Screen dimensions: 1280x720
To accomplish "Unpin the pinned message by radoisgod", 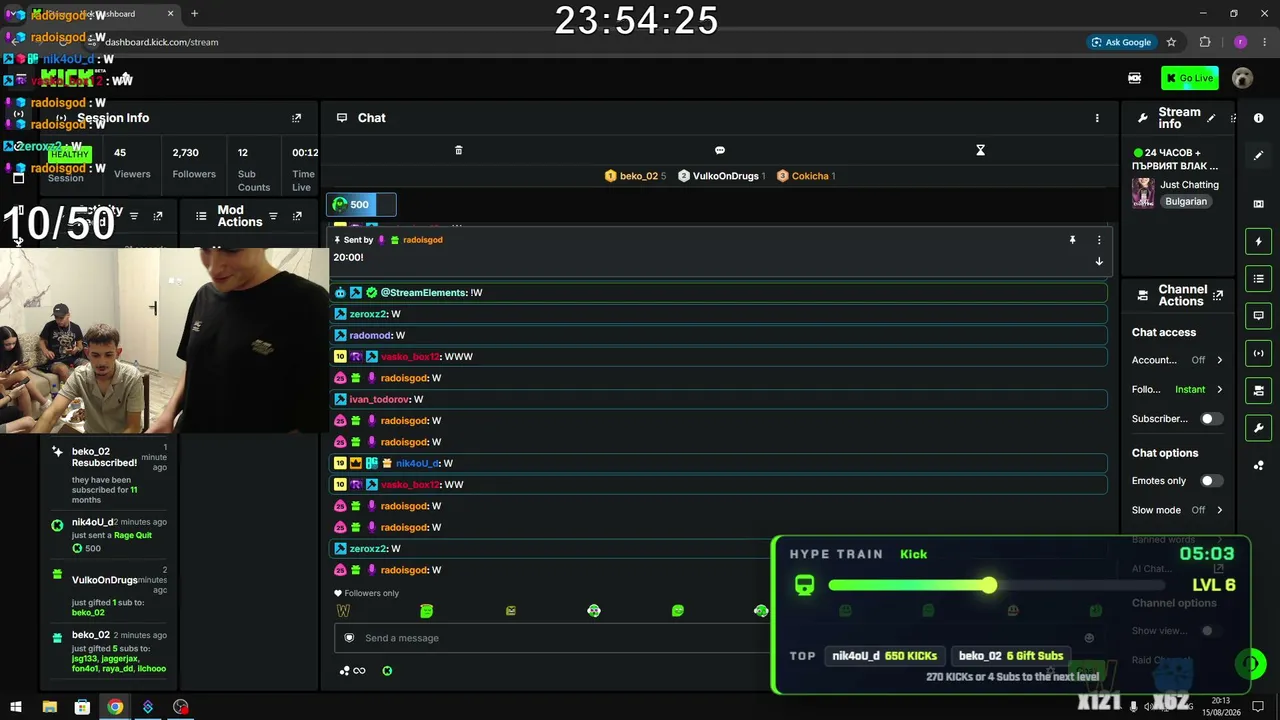I will tap(1072, 240).
